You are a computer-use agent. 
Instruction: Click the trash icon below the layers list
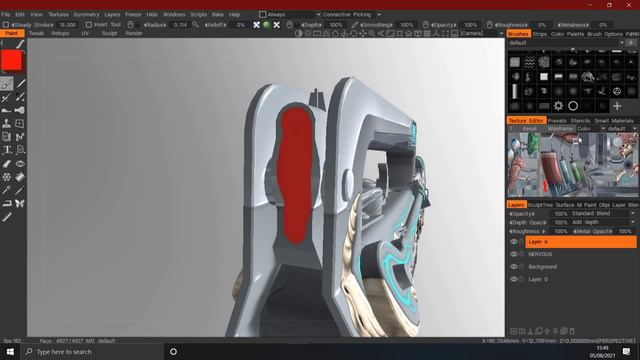(x=572, y=331)
